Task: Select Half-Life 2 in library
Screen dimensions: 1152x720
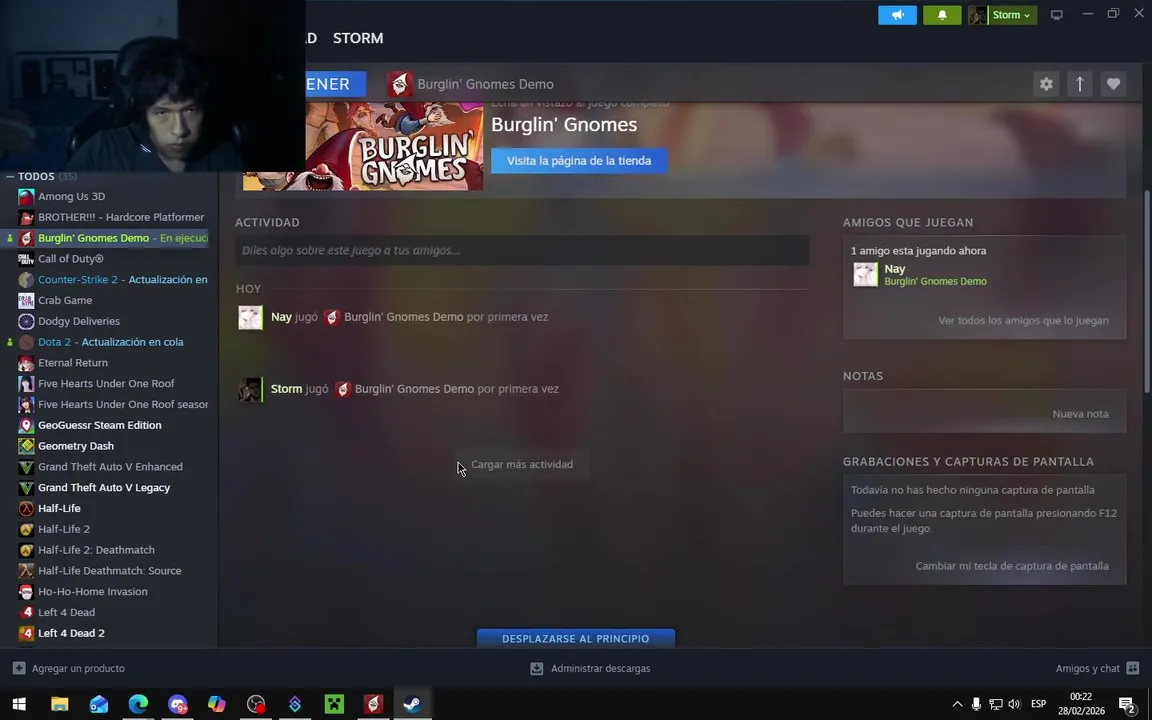Action: pyautogui.click(x=64, y=529)
